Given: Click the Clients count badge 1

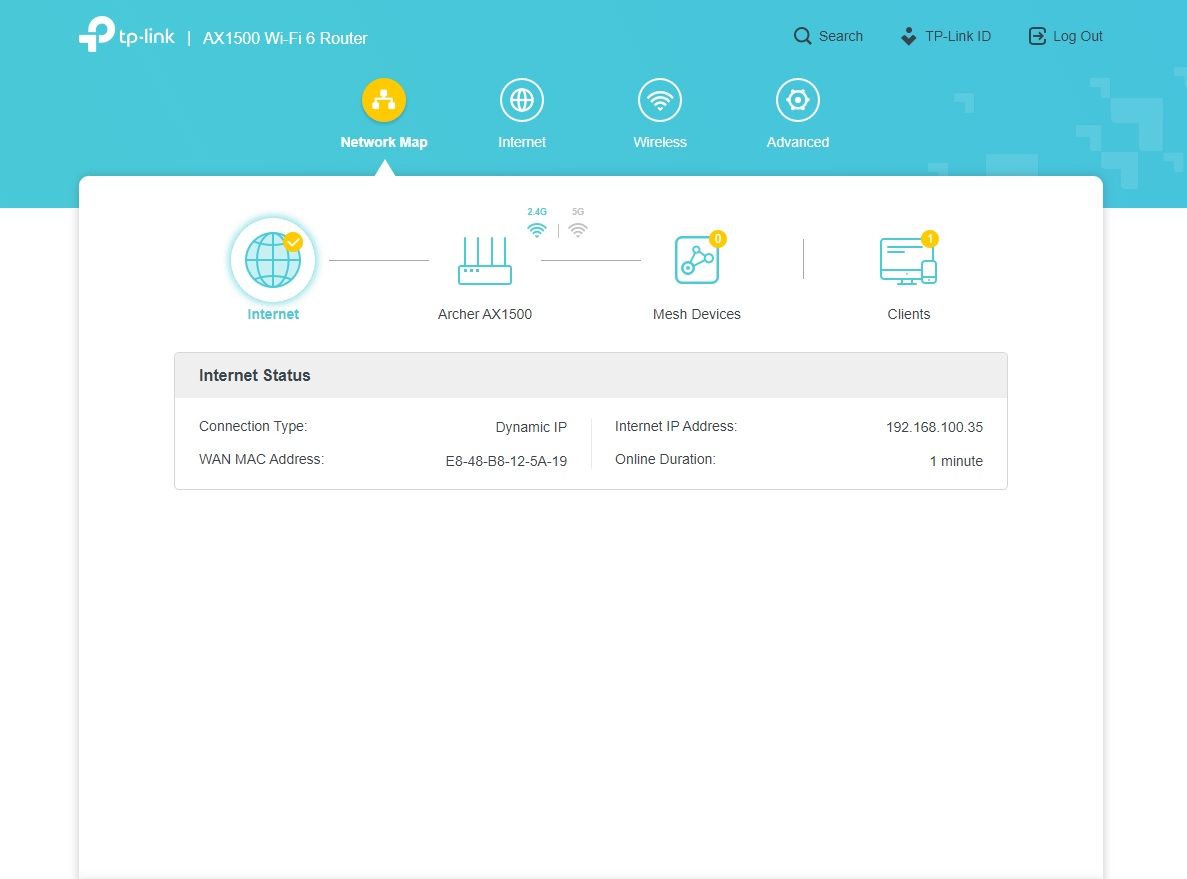Looking at the screenshot, I should (930, 239).
